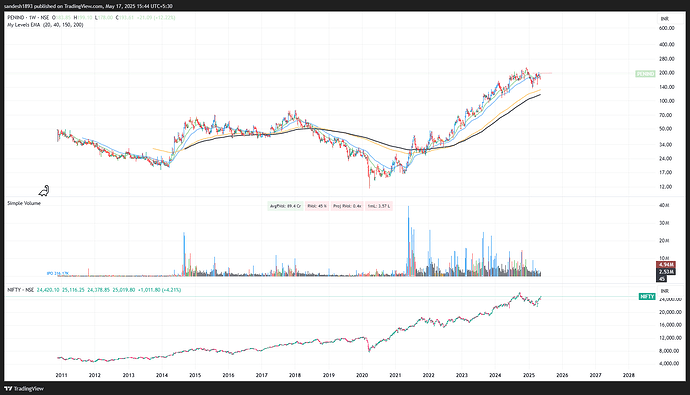Click the dinosaur drawing icon on chart
Viewport: 690px width, 395px height.
(x=44, y=190)
